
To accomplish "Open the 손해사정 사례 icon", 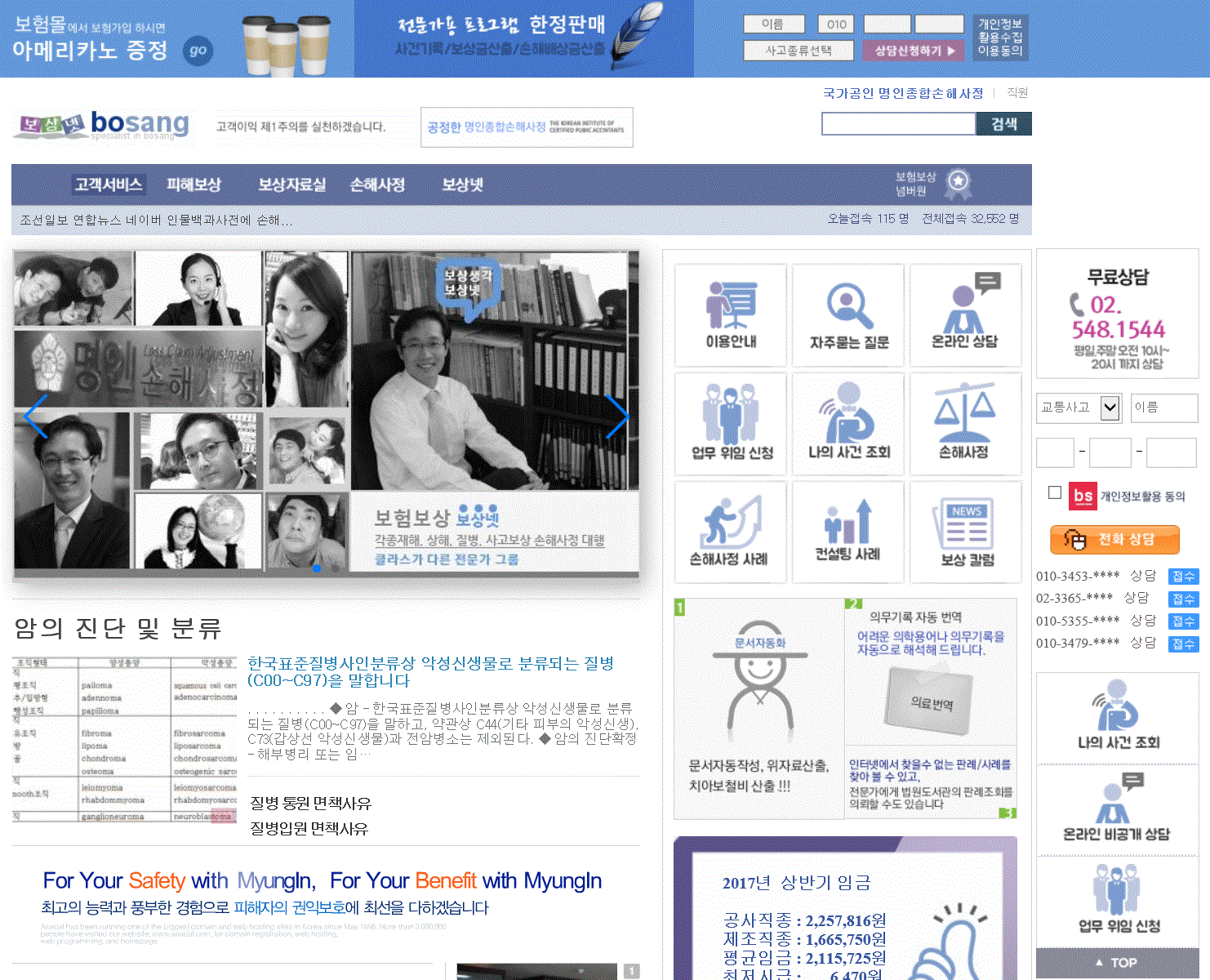I will click(731, 532).
